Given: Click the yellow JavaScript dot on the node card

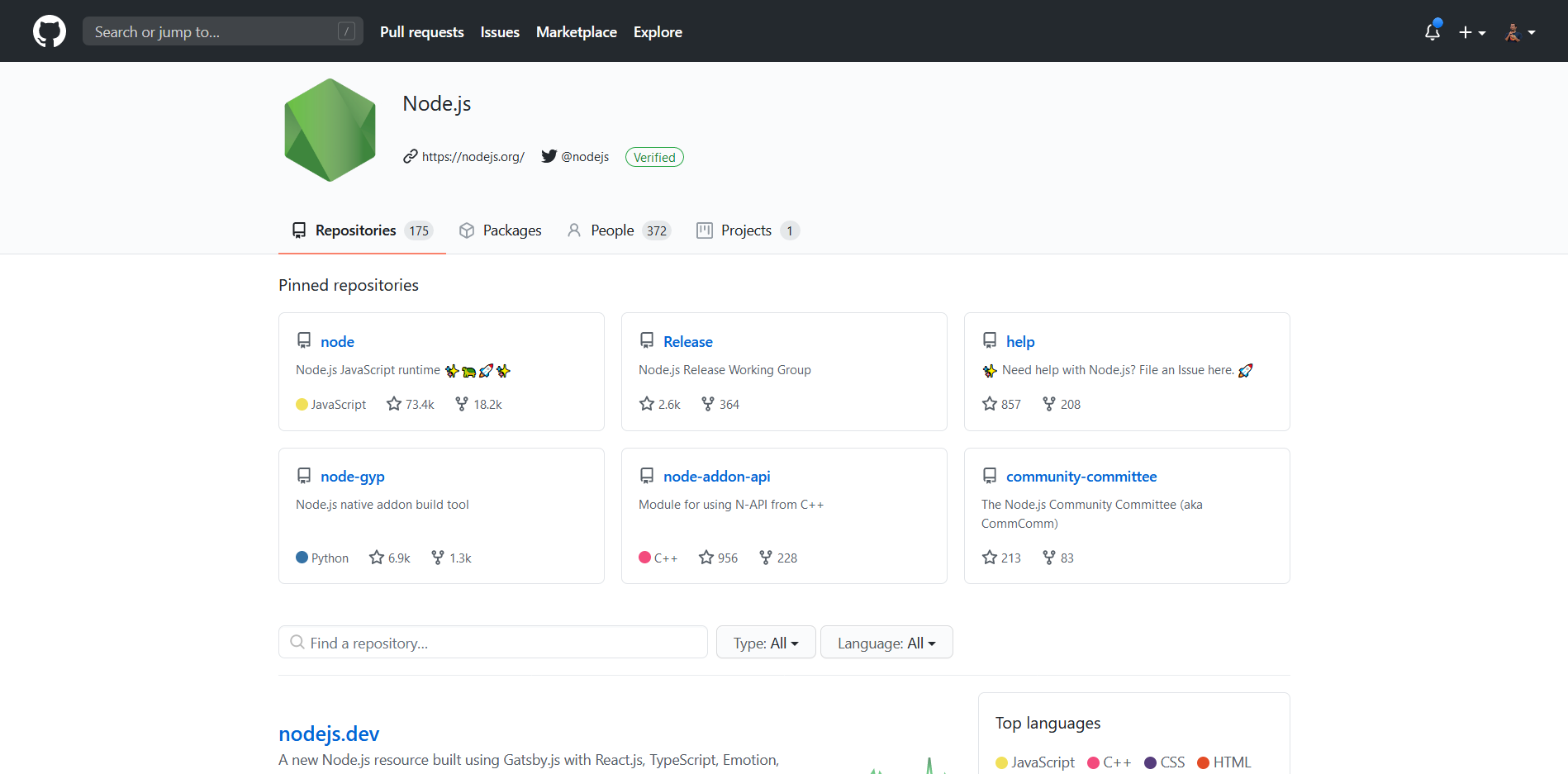Looking at the screenshot, I should (302, 404).
